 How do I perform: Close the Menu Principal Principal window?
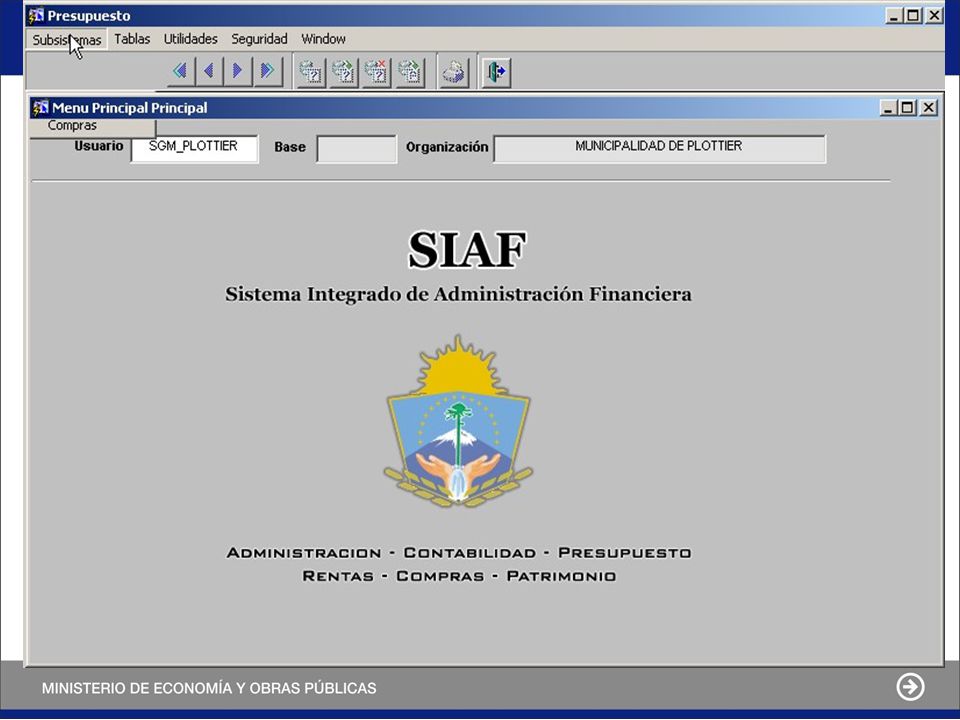929,108
